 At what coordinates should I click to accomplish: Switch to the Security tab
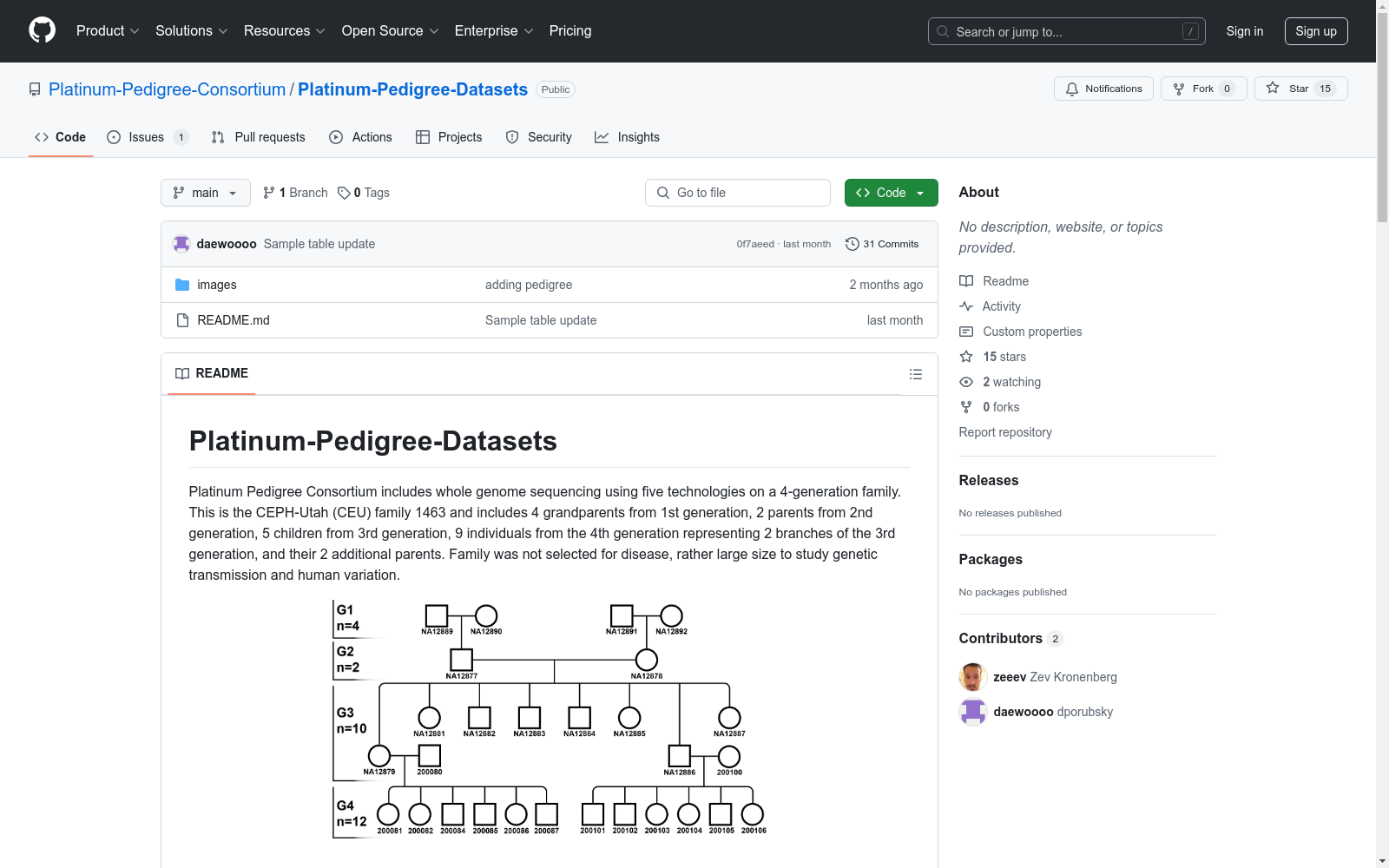coord(538,137)
